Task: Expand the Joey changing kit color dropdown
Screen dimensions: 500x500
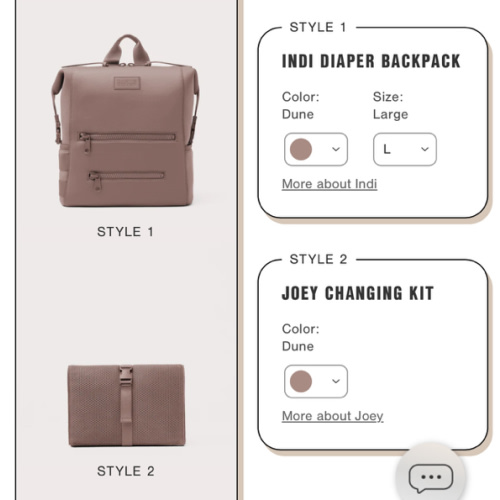Action: [x=316, y=381]
